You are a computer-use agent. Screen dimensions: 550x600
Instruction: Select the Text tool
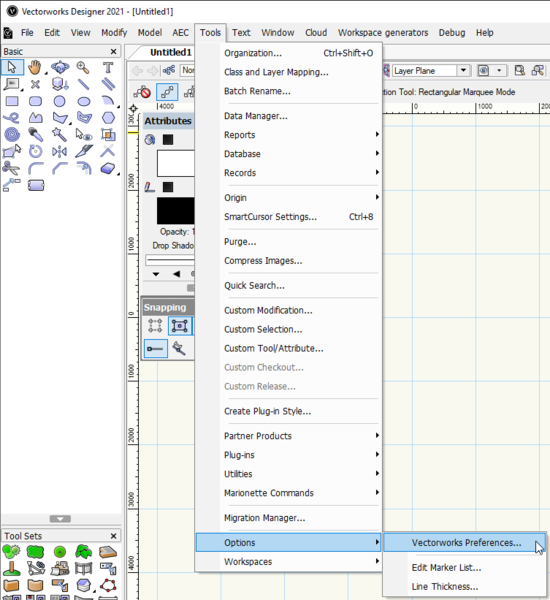click(108, 67)
